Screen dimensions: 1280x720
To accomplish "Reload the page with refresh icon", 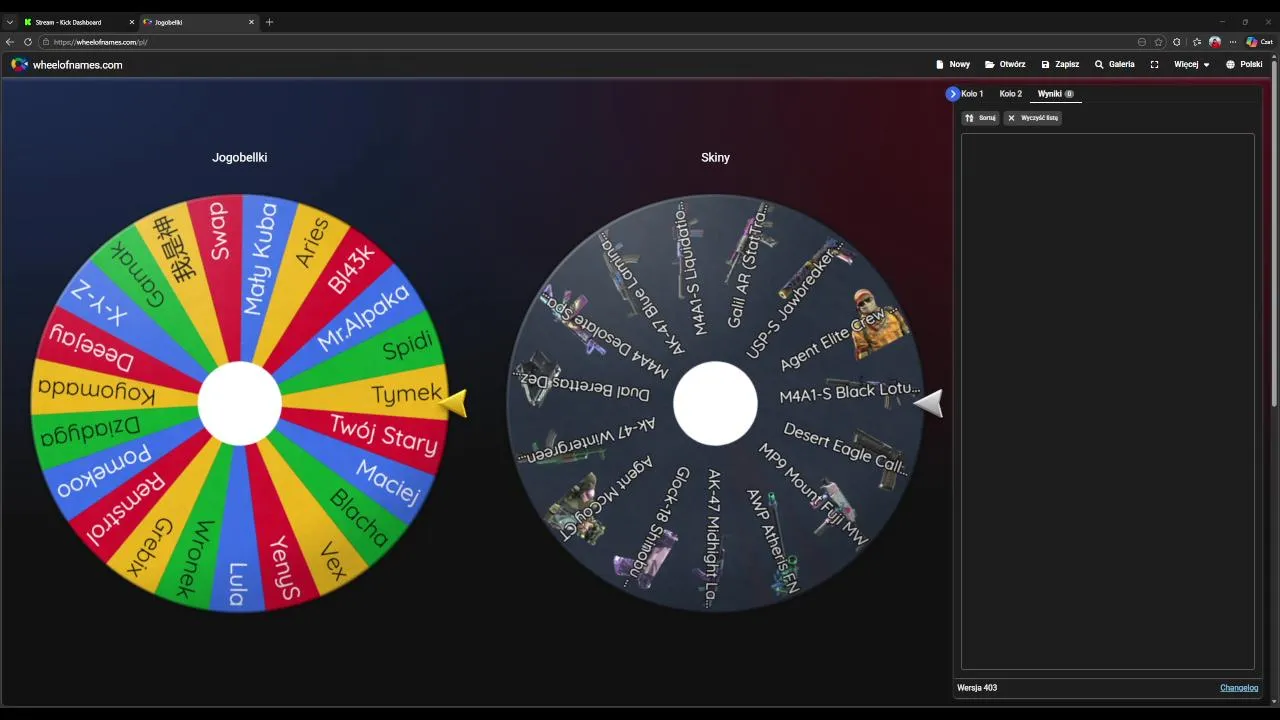I will pyautogui.click(x=27, y=42).
